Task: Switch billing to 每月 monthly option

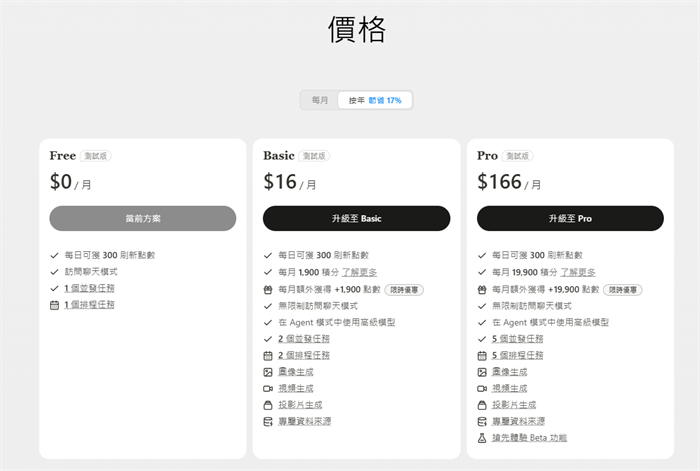Action: click(x=320, y=100)
